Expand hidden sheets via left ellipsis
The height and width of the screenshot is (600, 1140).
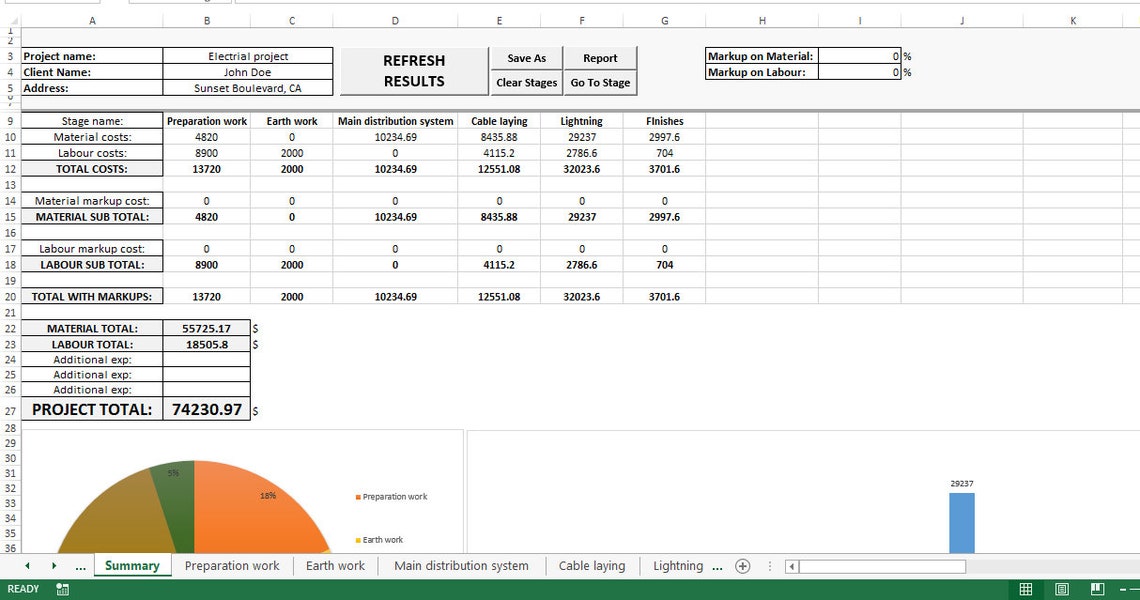click(x=80, y=565)
